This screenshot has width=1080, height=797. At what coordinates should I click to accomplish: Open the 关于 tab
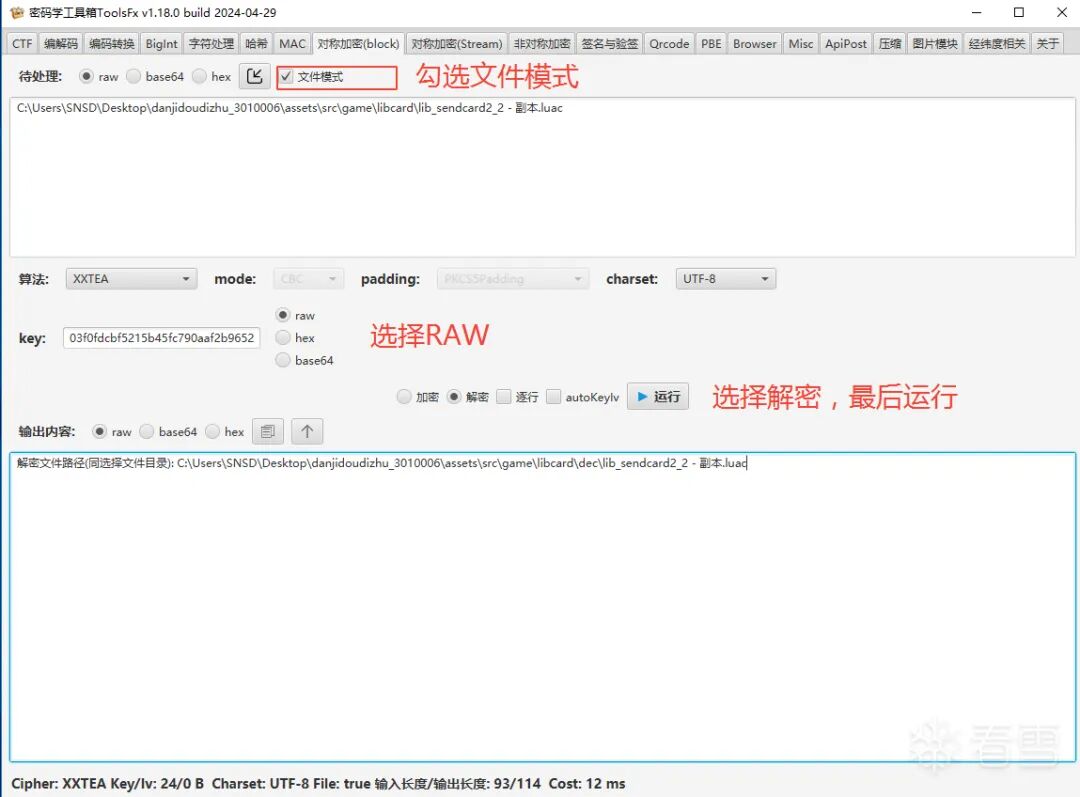pos(1049,43)
